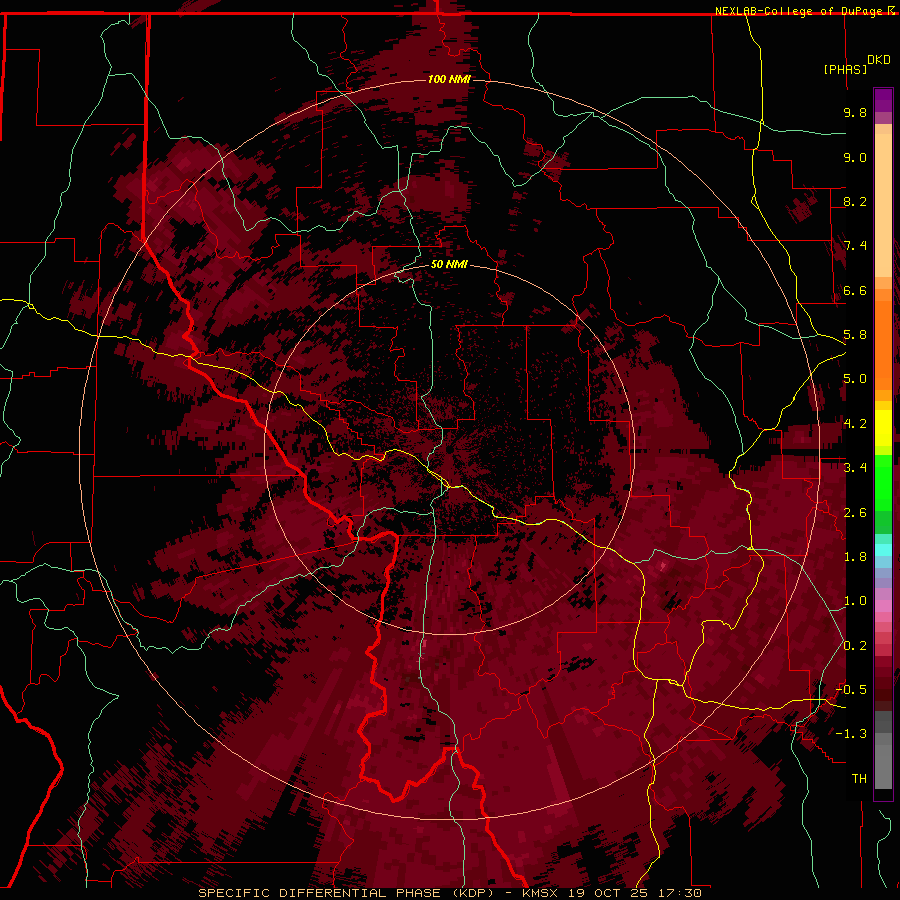Viewport: 900px width, 900px height.
Task: Click the cyan band of the color bar
Action: 883,550
